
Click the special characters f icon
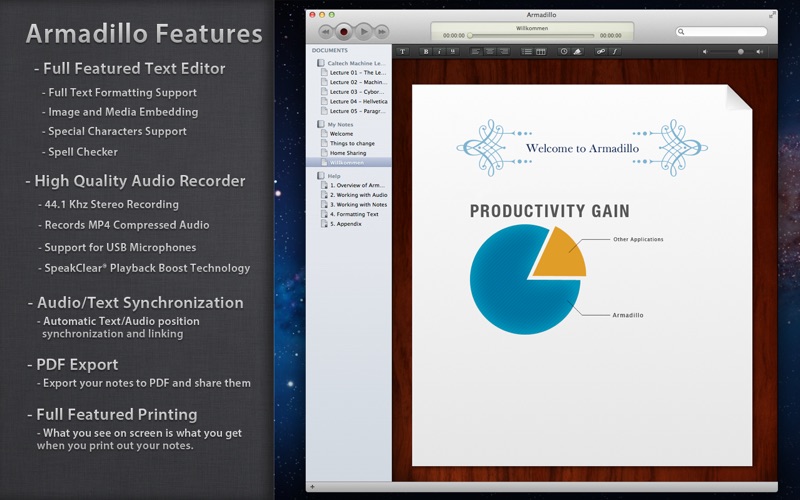615,52
